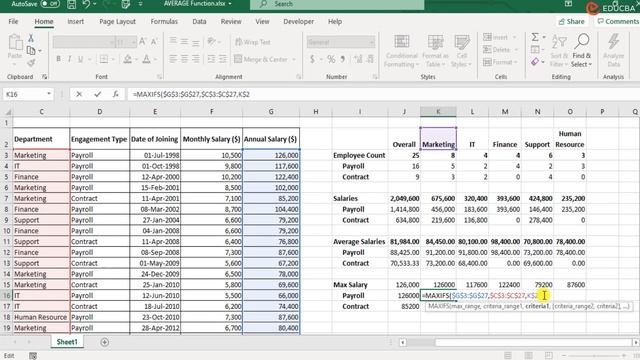The height and width of the screenshot is (360, 640).
Task: Click Center align icon
Action: [x=184, y=59]
